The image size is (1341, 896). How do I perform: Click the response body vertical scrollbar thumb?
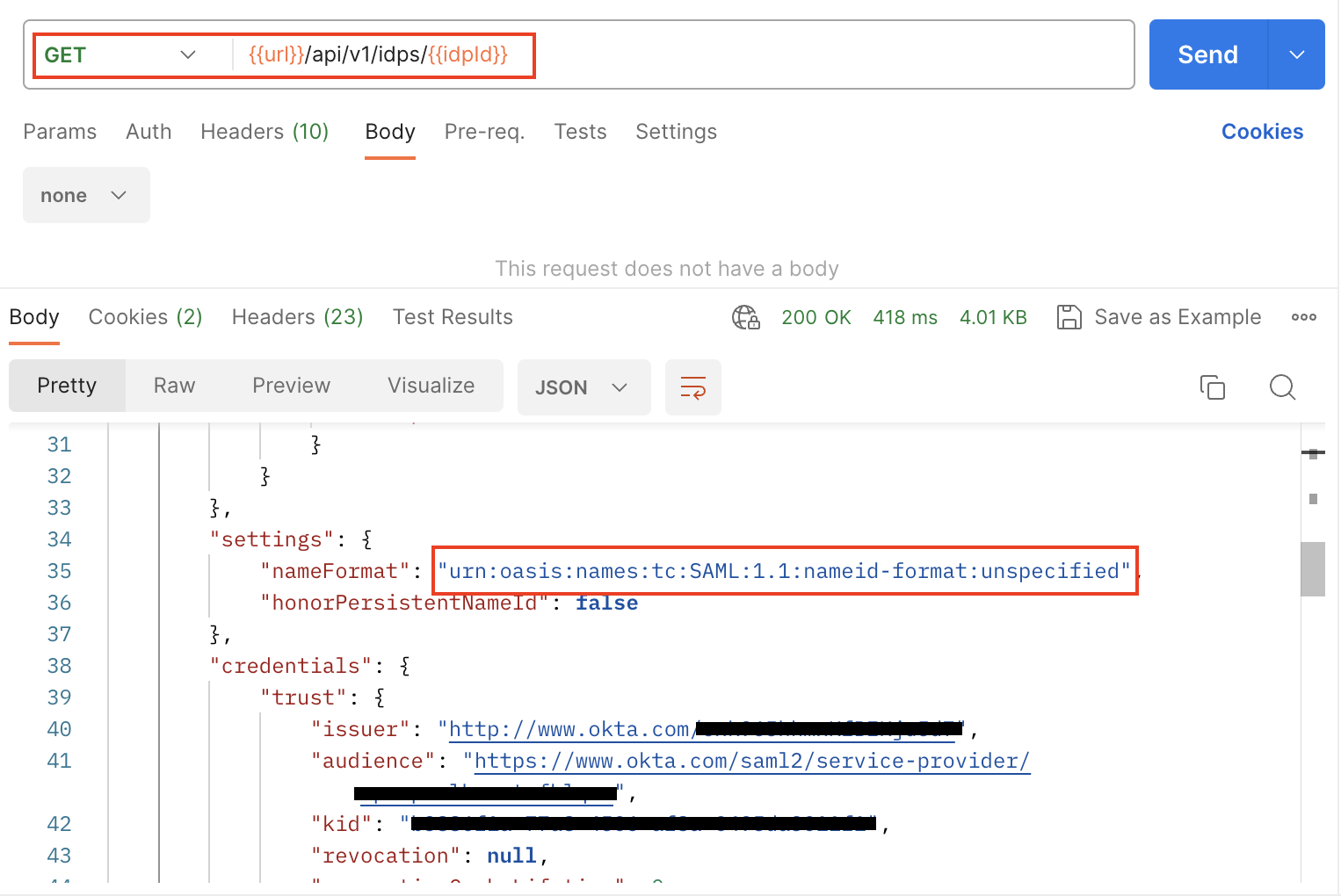pyautogui.click(x=1312, y=569)
